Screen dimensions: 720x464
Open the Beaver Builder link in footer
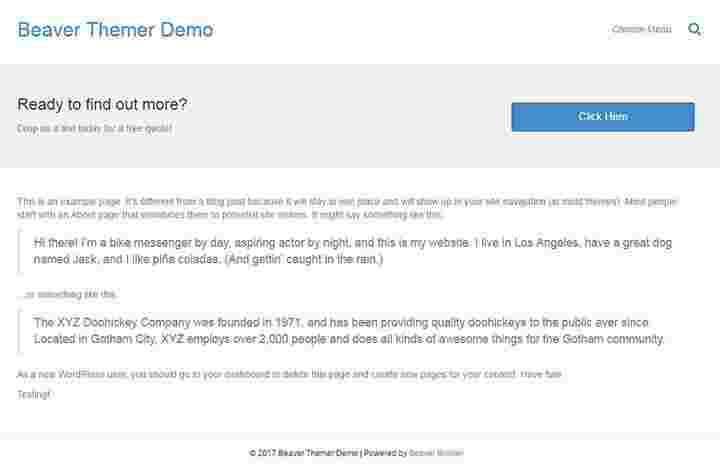(436, 453)
